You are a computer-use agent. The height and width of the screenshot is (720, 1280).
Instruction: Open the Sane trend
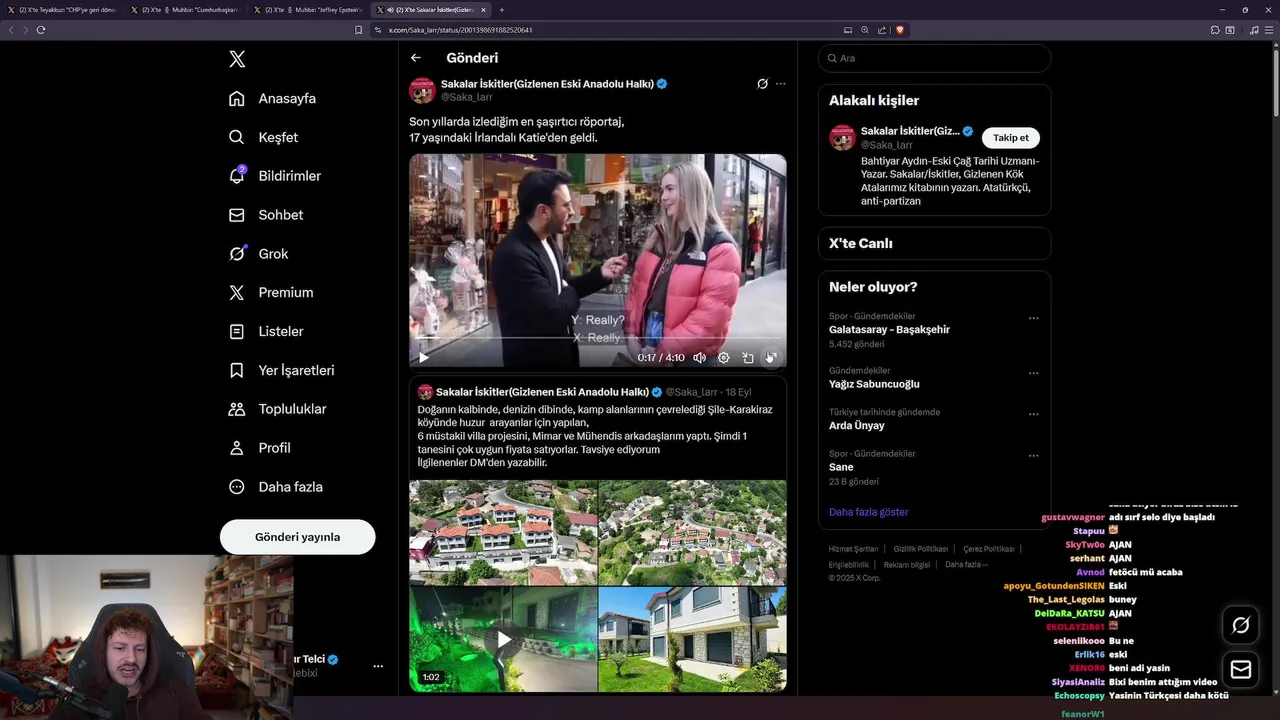[841, 467]
